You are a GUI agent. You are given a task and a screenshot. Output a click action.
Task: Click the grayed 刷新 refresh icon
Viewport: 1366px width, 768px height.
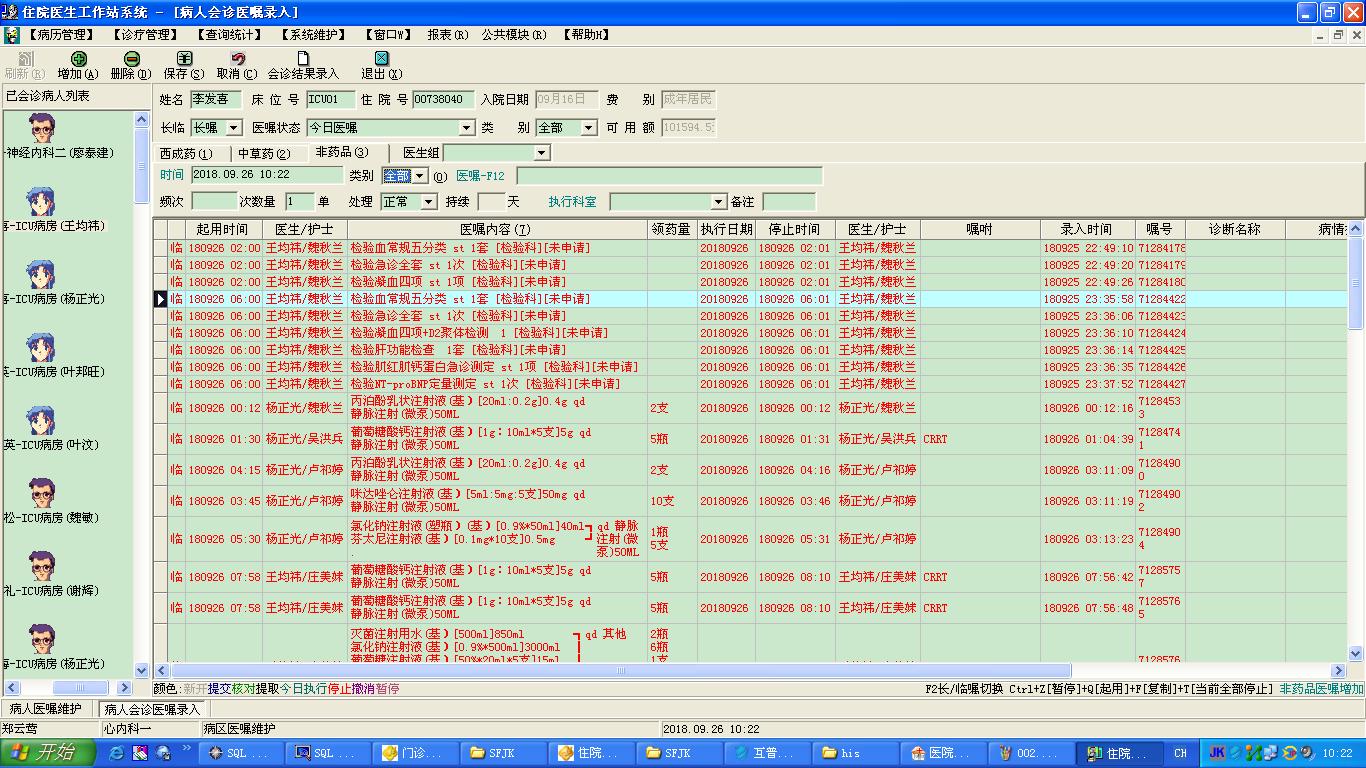pos(25,60)
